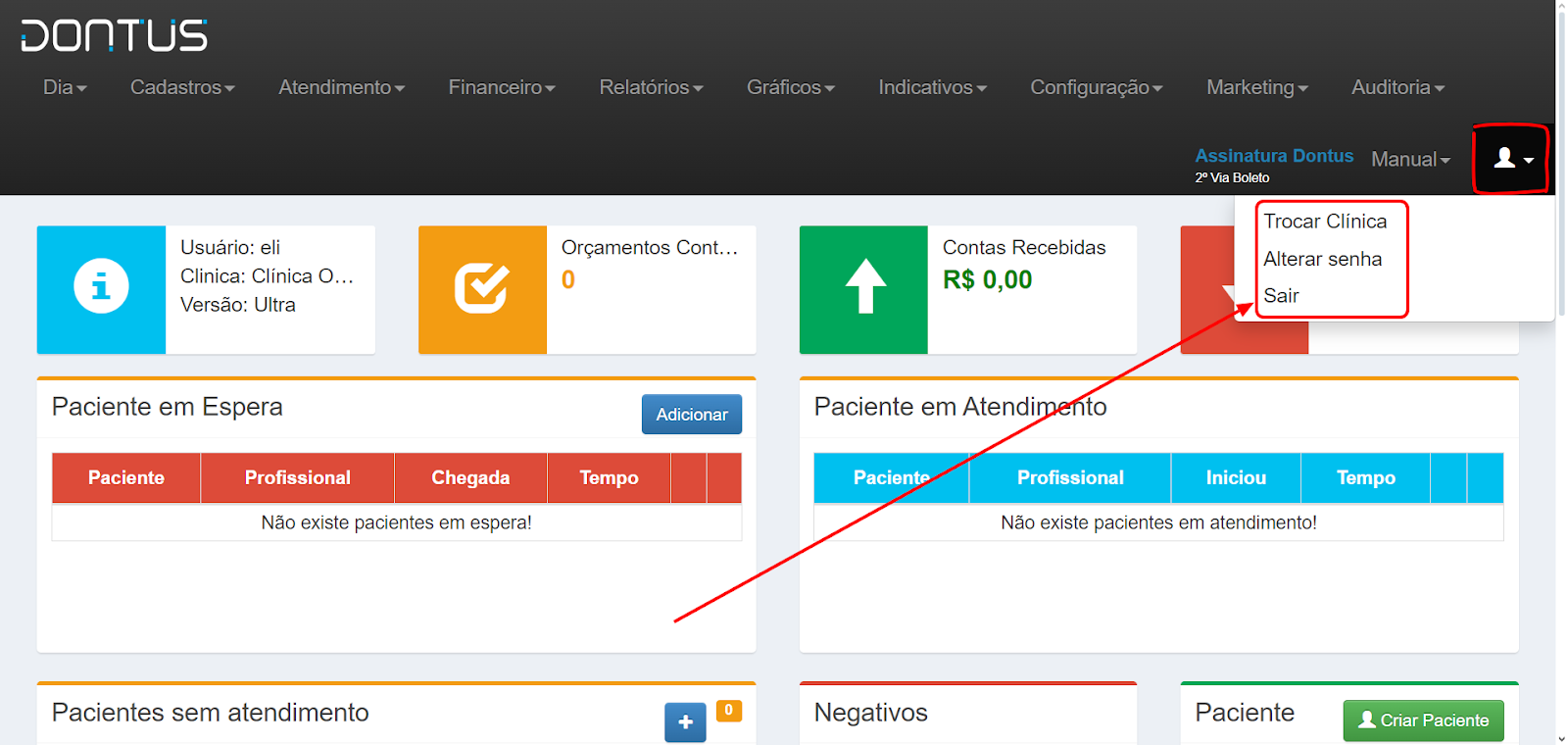Open the Manual dropdown
Screen dimensions: 1568x745
[x=1410, y=159]
